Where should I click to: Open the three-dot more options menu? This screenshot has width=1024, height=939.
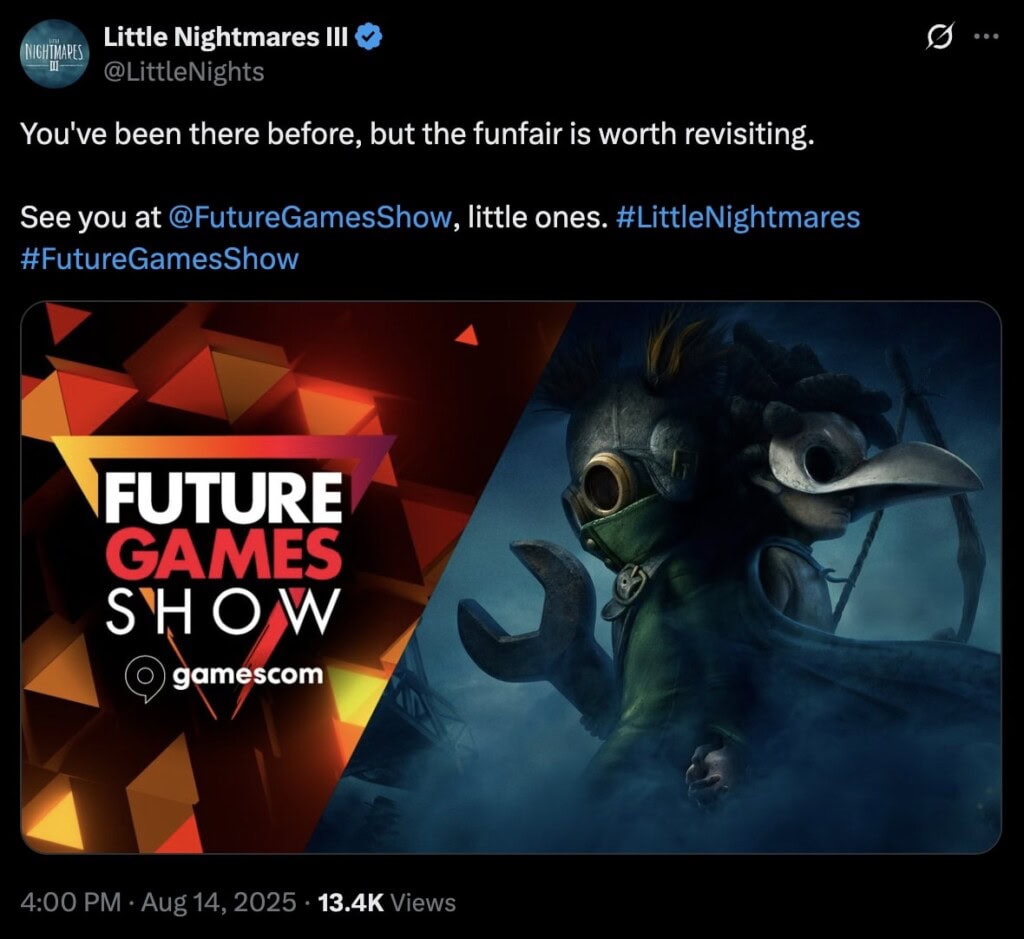pyautogui.click(x=986, y=37)
